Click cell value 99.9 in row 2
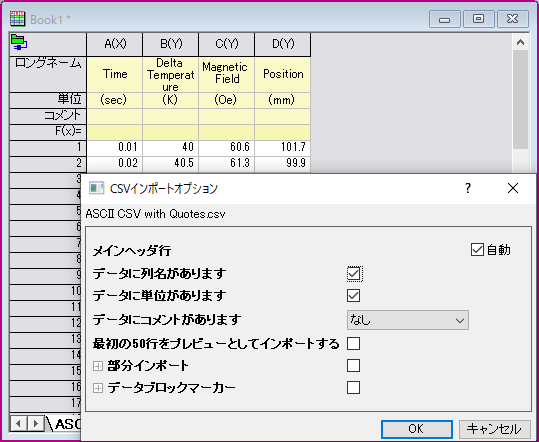This screenshot has width=539, height=442. pyautogui.click(x=283, y=164)
